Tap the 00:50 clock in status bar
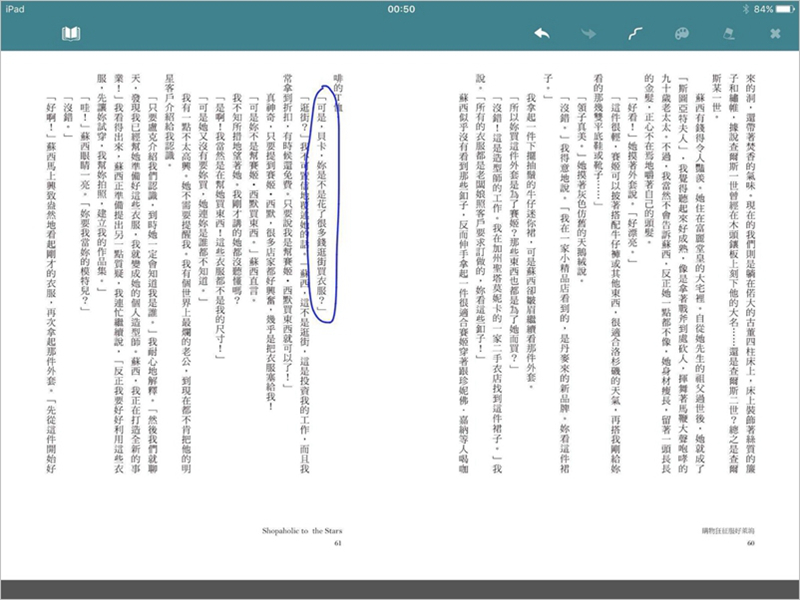Viewport: 800px width, 600px height. pyautogui.click(x=400, y=8)
